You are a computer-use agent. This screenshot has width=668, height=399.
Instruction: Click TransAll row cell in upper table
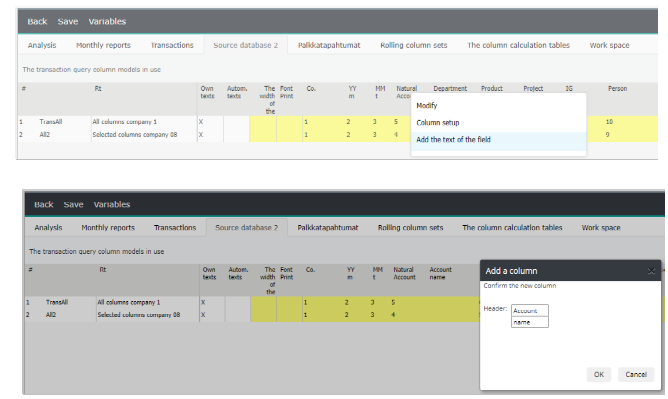[51, 122]
